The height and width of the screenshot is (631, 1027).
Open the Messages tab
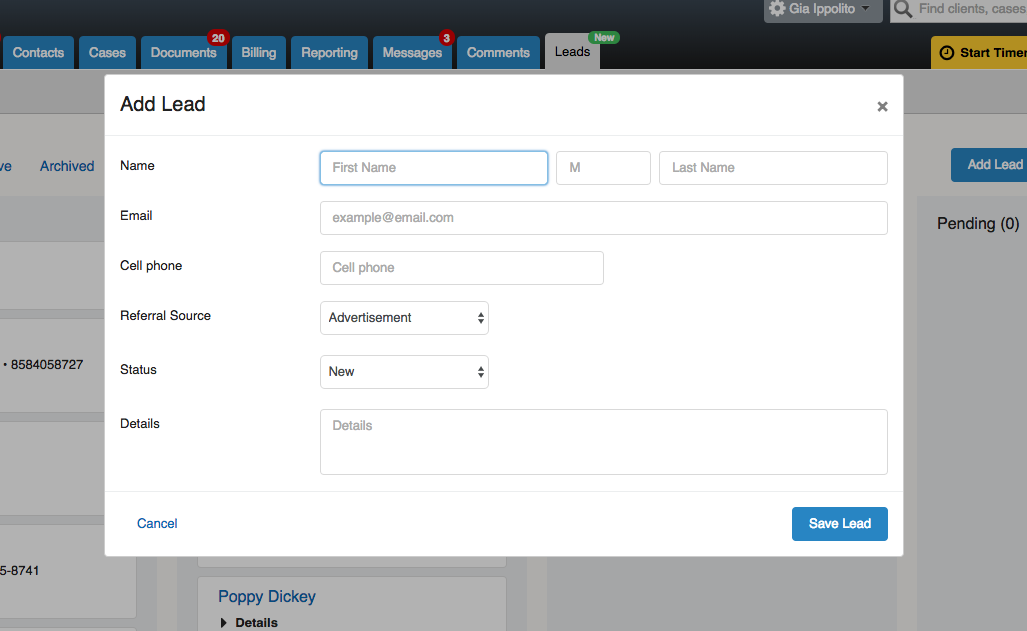pyautogui.click(x=412, y=53)
